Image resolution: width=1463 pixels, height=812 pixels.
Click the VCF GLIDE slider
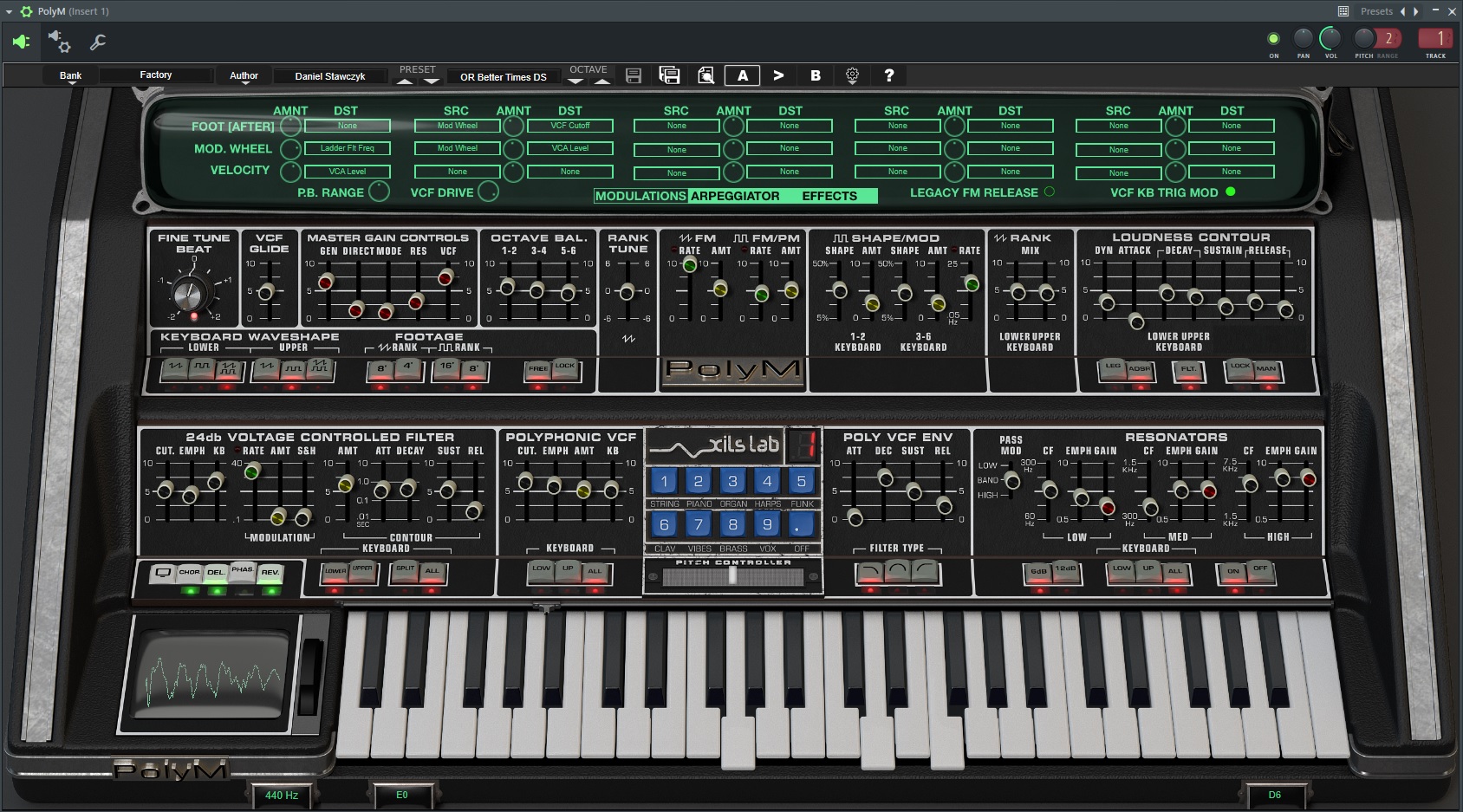pos(266,292)
